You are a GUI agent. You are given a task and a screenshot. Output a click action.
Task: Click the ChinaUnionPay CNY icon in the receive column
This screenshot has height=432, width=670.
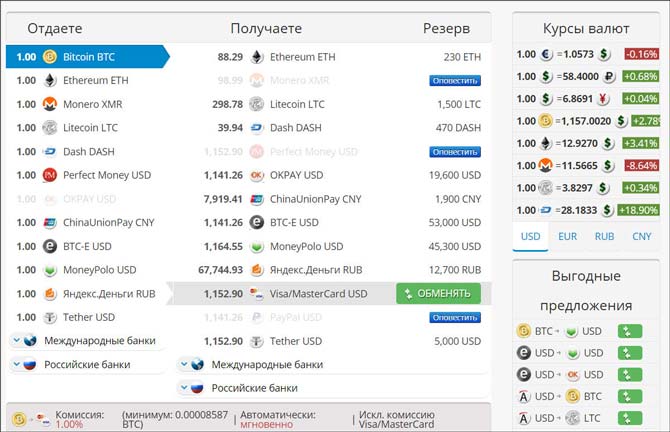257,199
